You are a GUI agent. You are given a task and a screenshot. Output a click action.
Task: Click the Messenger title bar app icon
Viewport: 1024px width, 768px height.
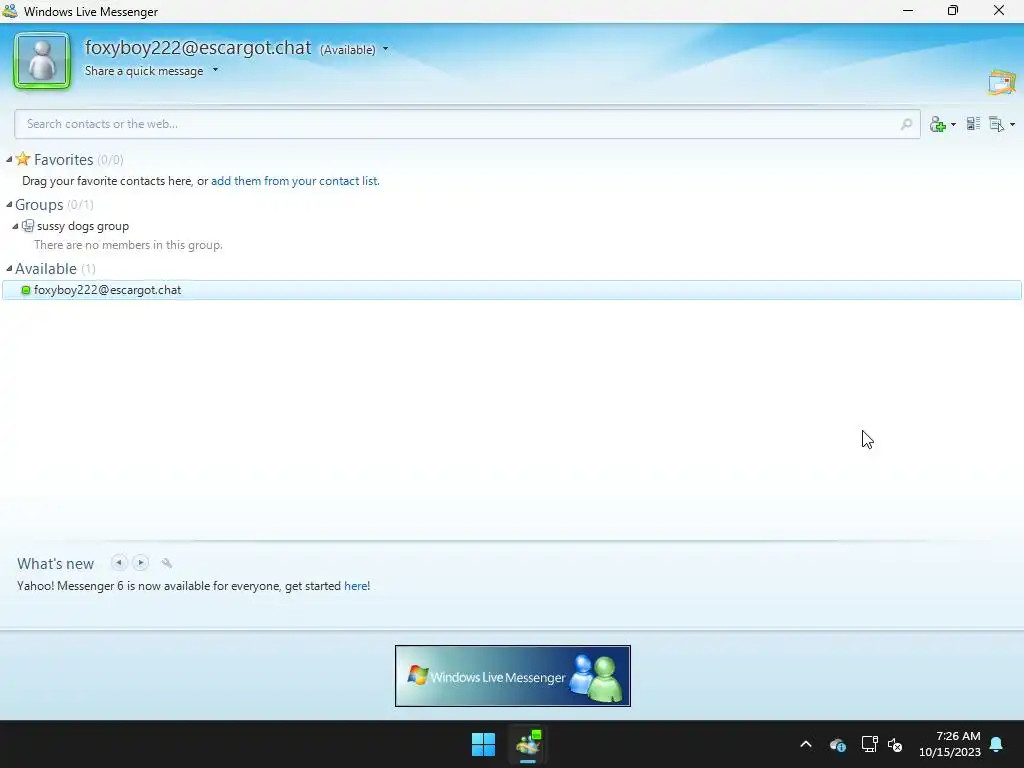[10, 11]
